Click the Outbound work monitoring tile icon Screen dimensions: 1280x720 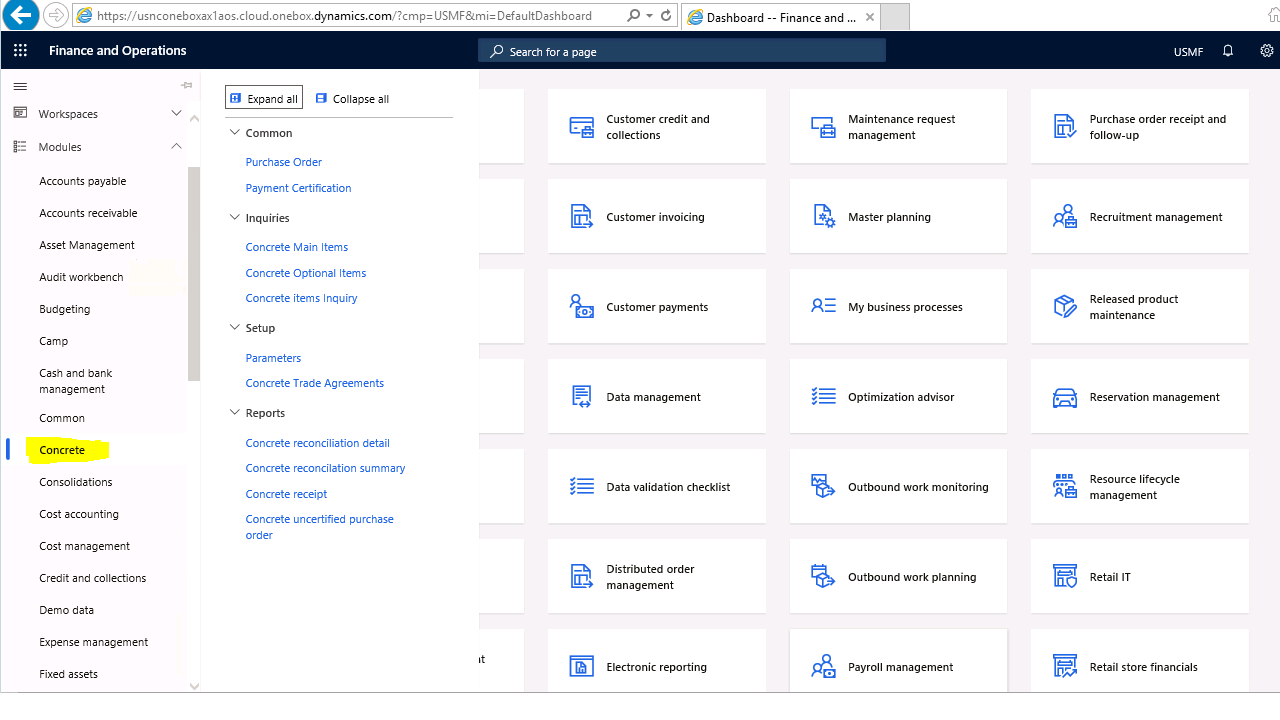point(823,487)
